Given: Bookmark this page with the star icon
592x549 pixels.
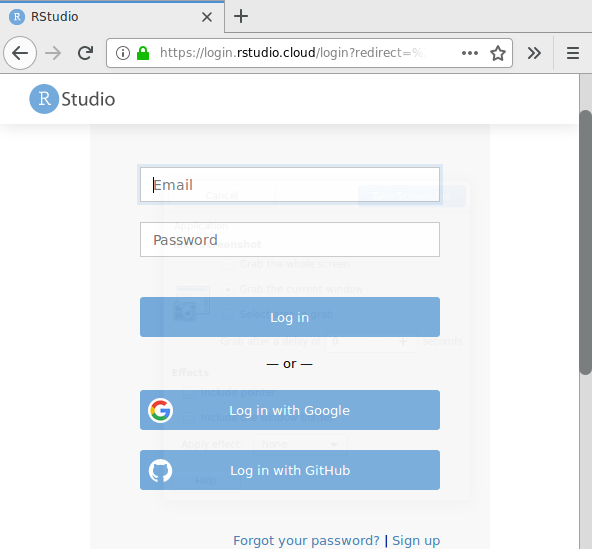Looking at the screenshot, I should tap(498, 53).
